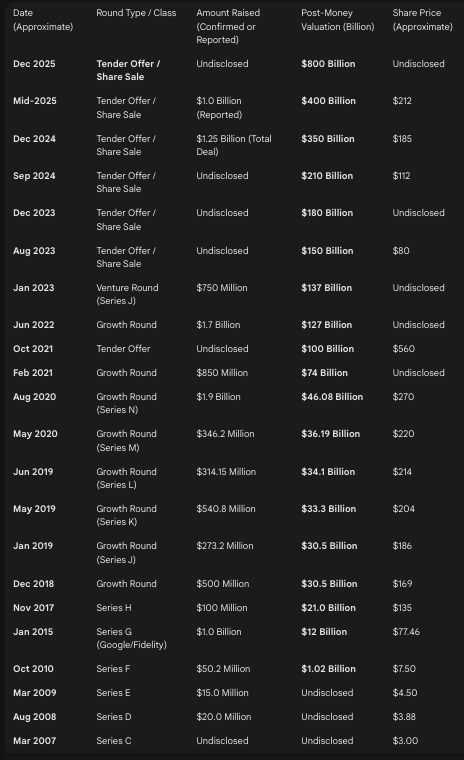Click the Date (Approximate) column header
Screen dimensions: 464x760
(43, 20)
